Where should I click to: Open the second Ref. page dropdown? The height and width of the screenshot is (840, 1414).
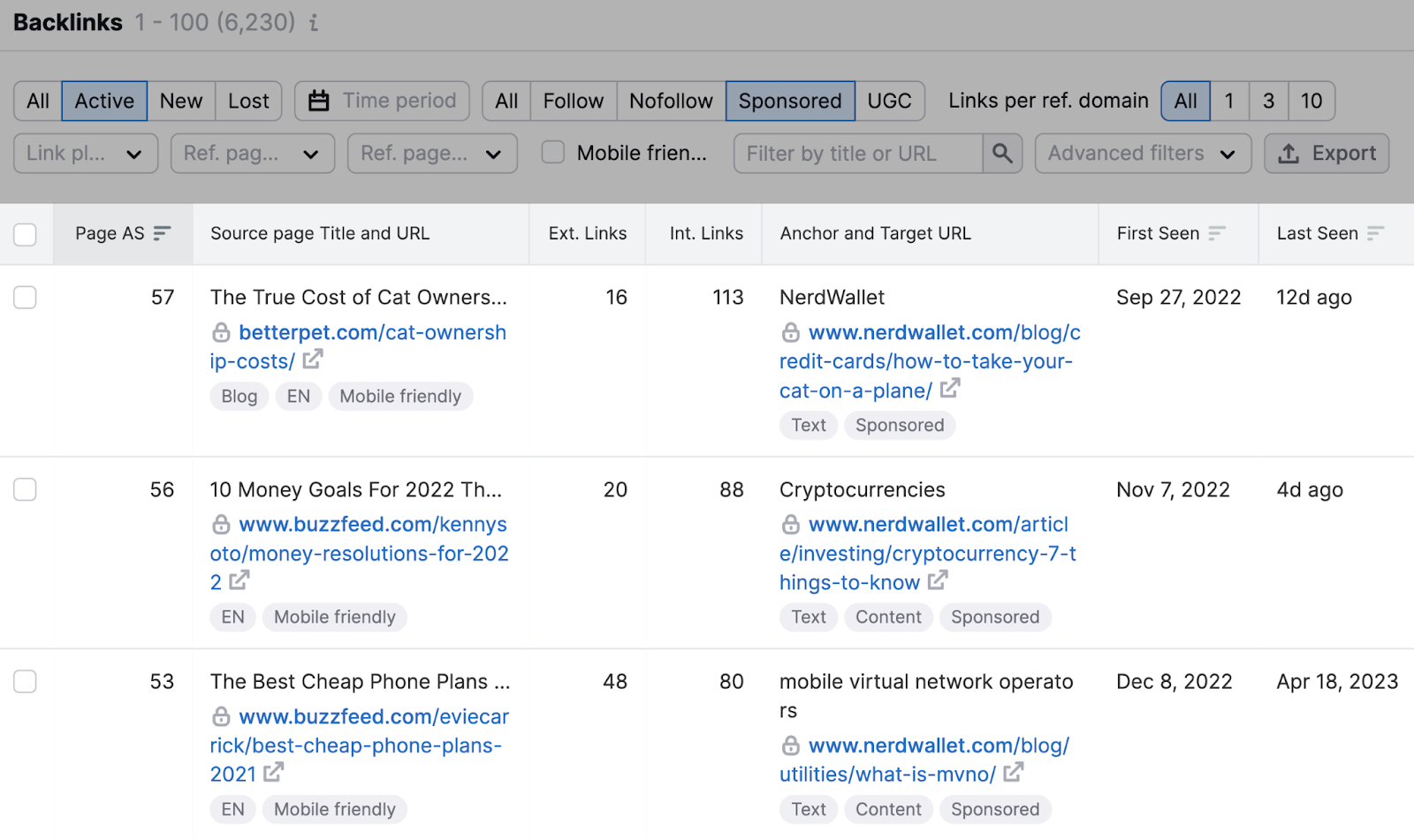(x=432, y=154)
